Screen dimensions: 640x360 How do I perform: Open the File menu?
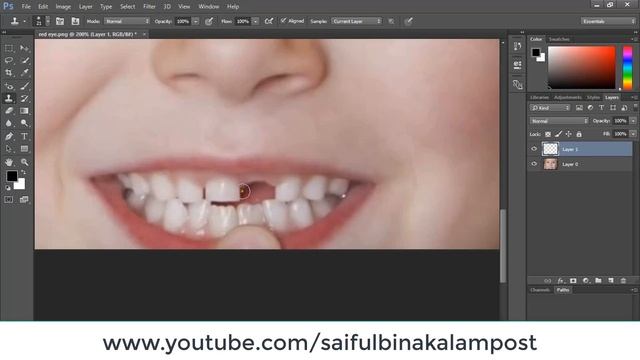pos(26,7)
